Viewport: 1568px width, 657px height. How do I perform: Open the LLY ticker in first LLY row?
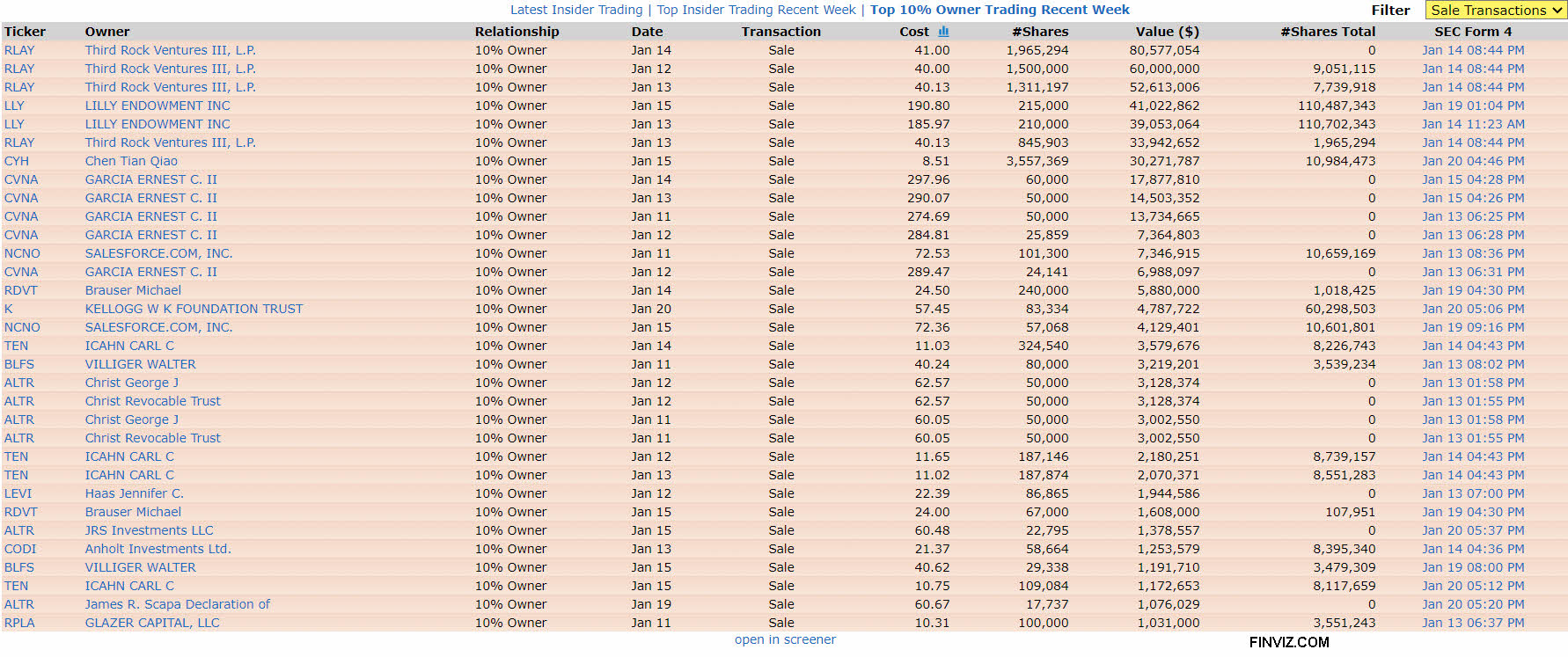tap(14, 106)
